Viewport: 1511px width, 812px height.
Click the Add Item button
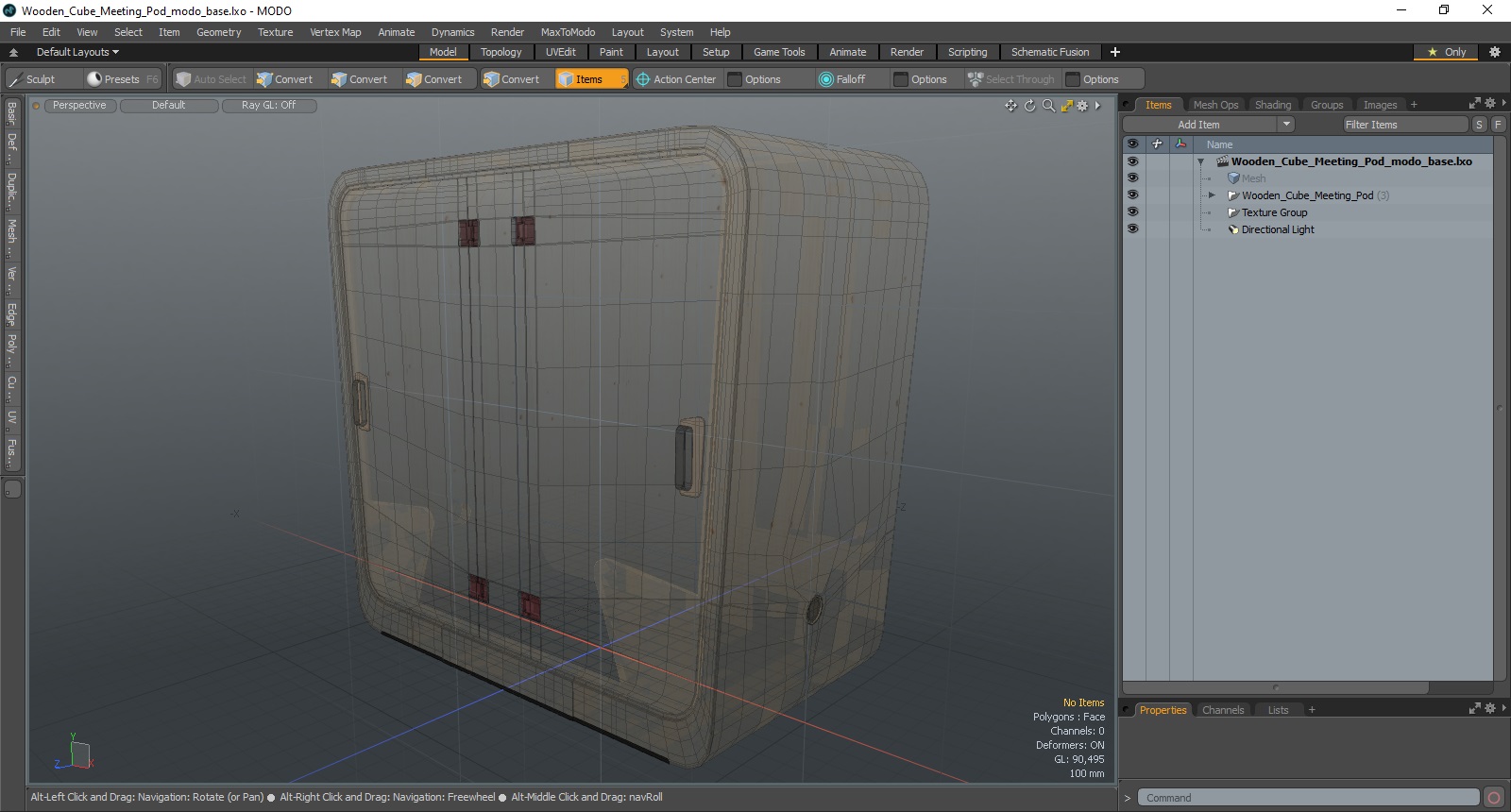1199,125
